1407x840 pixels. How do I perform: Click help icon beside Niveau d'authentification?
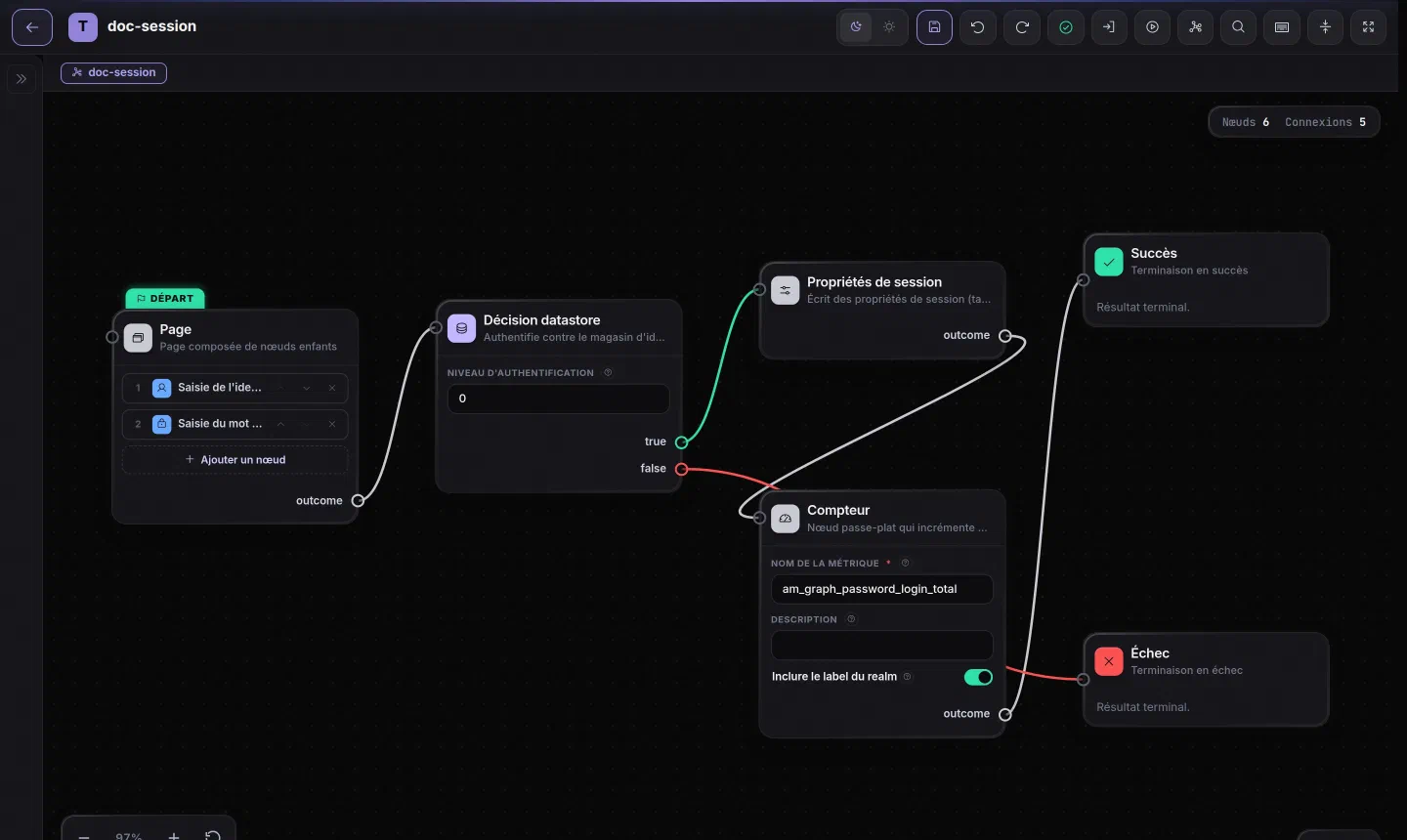click(608, 372)
